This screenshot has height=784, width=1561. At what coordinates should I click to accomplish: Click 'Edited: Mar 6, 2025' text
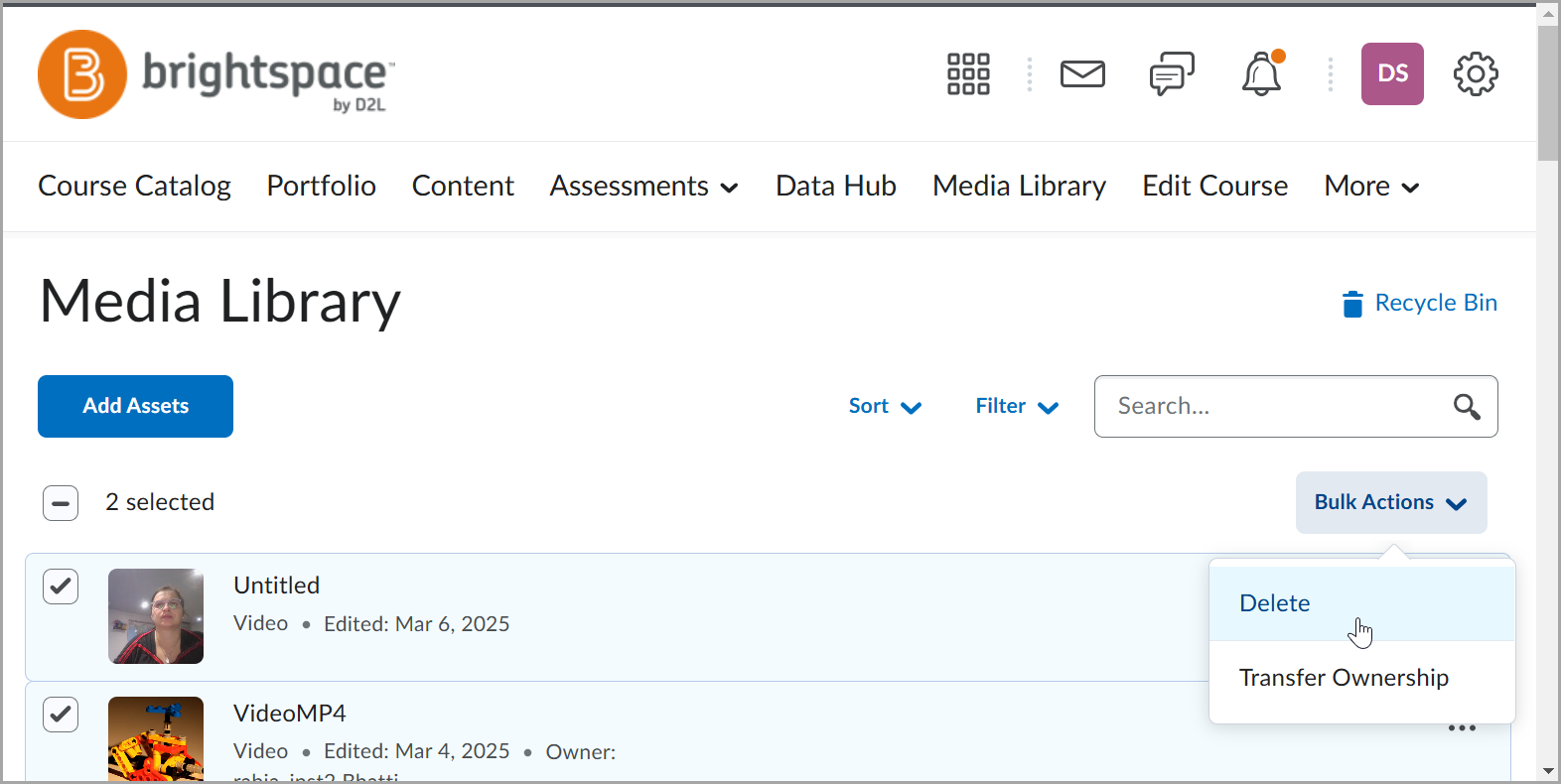coord(416,624)
